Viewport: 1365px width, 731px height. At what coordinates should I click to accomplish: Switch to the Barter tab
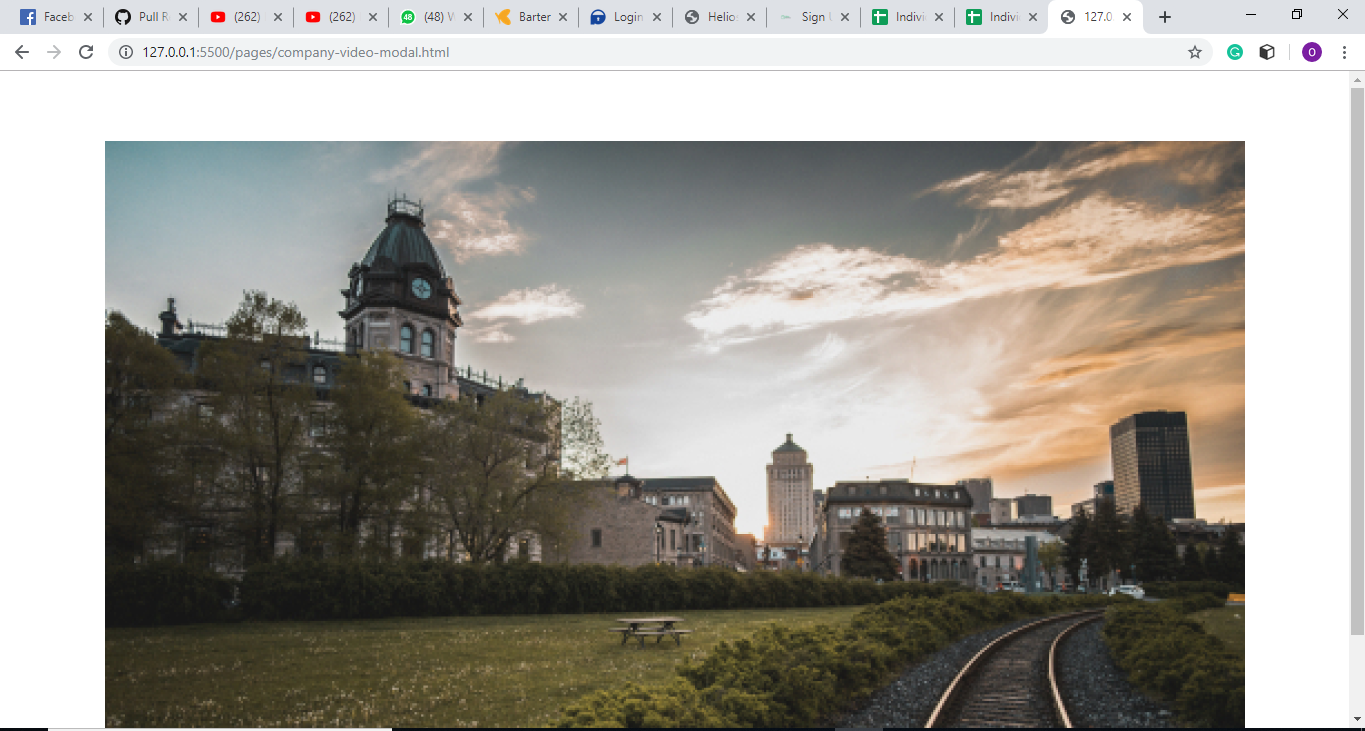tap(530, 17)
